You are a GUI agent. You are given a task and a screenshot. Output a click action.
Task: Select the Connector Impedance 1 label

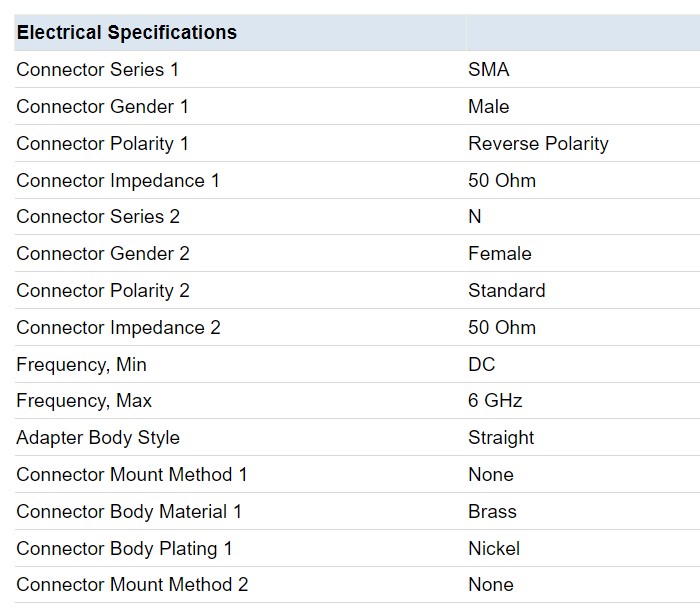coord(118,181)
